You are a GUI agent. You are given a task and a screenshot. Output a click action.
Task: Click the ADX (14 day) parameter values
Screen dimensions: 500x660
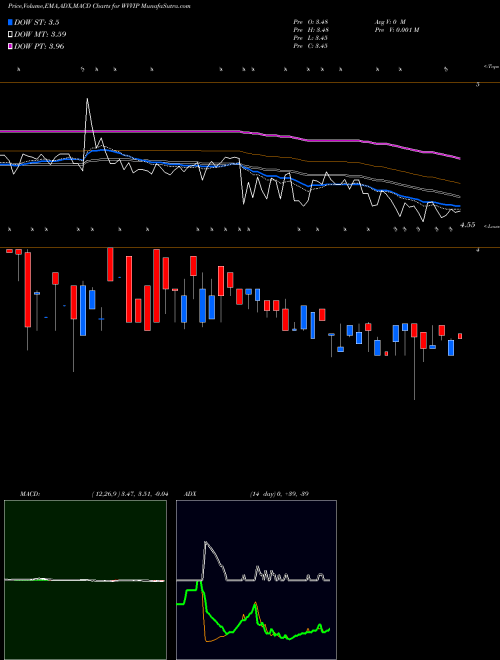279,494
